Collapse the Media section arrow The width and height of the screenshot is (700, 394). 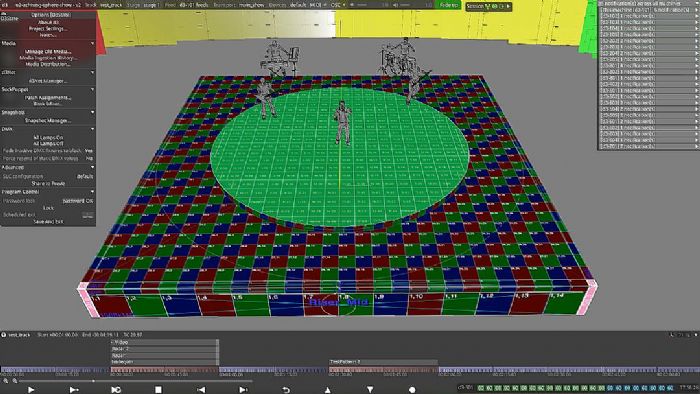click(92, 43)
